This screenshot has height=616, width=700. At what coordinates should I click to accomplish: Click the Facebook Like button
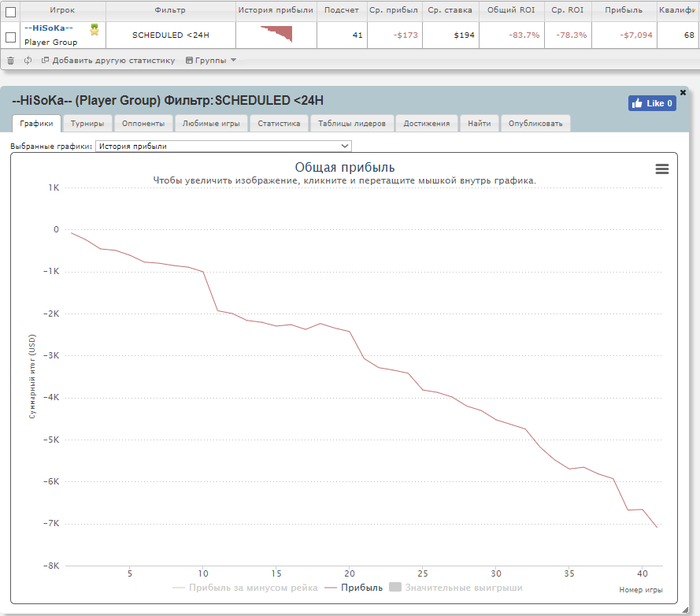[x=652, y=103]
